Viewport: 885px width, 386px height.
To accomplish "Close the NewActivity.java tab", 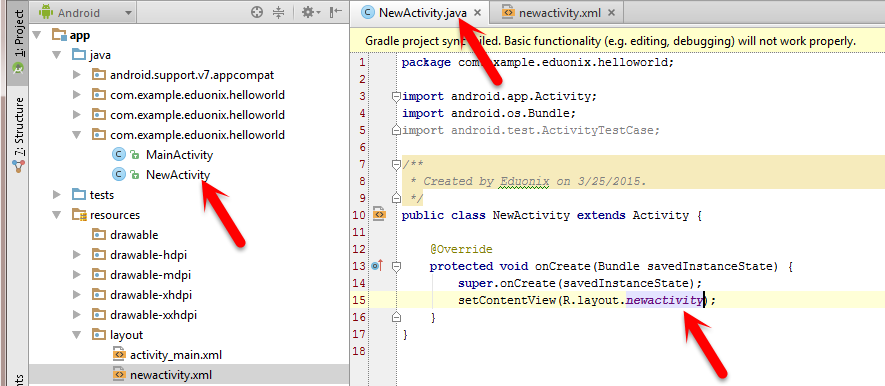I will click(x=477, y=13).
